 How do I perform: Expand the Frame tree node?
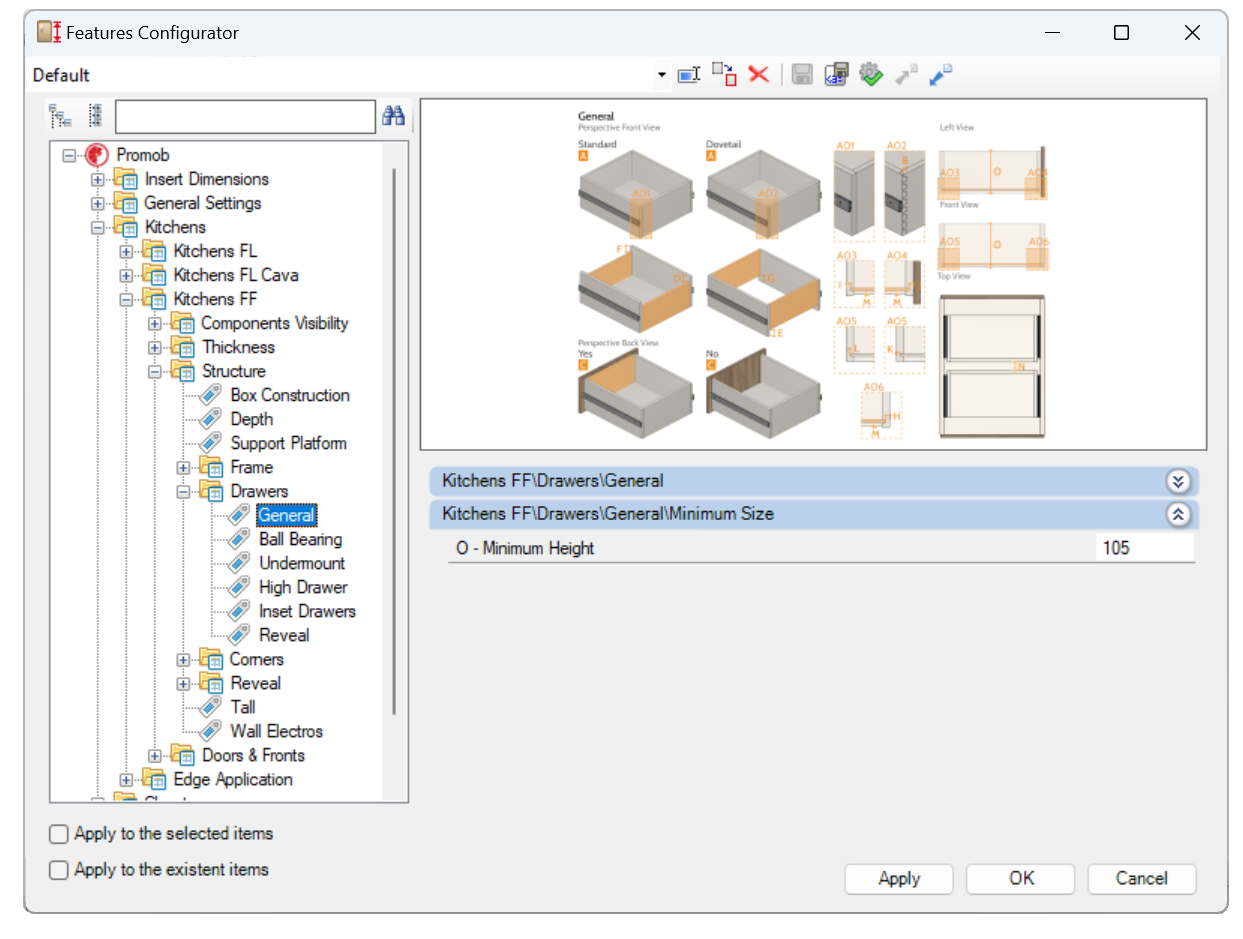click(x=183, y=467)
